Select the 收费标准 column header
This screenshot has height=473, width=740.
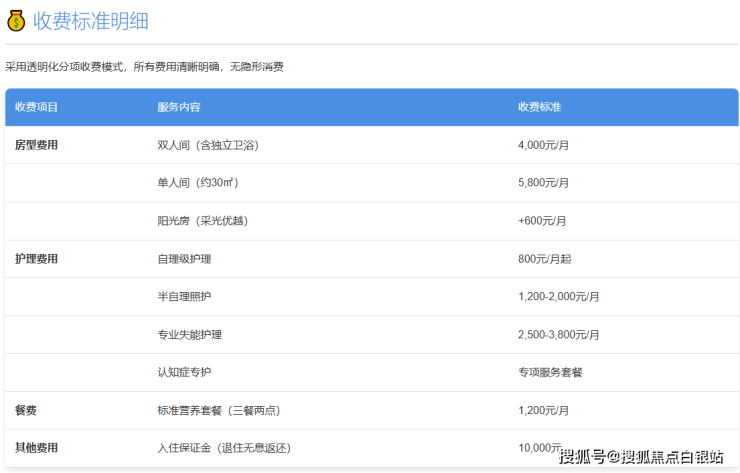pyautogui.click(x=539, y=107)
